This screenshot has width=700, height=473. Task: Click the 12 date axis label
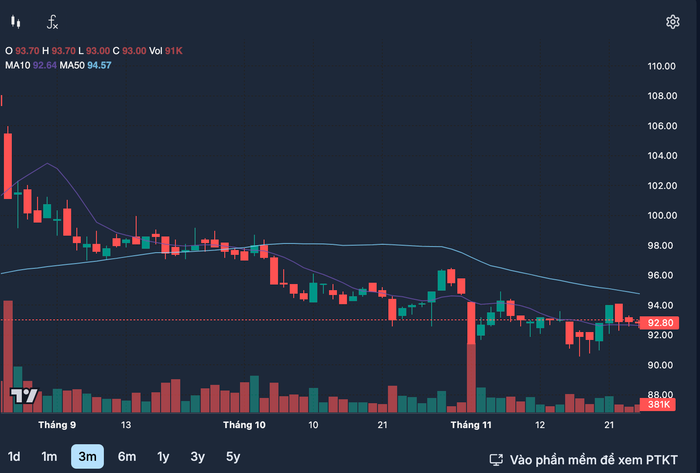coord(540,425)
